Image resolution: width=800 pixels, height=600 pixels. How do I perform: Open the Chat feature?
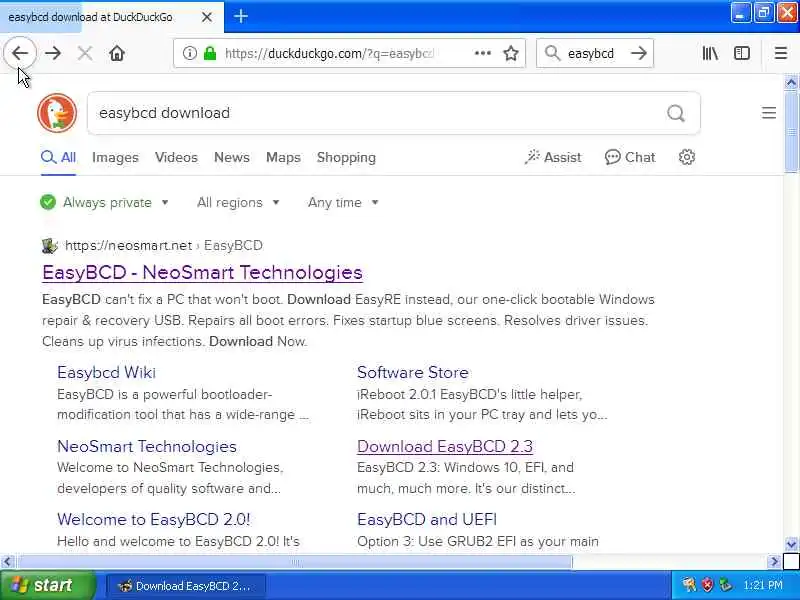[x=630, y=157]
